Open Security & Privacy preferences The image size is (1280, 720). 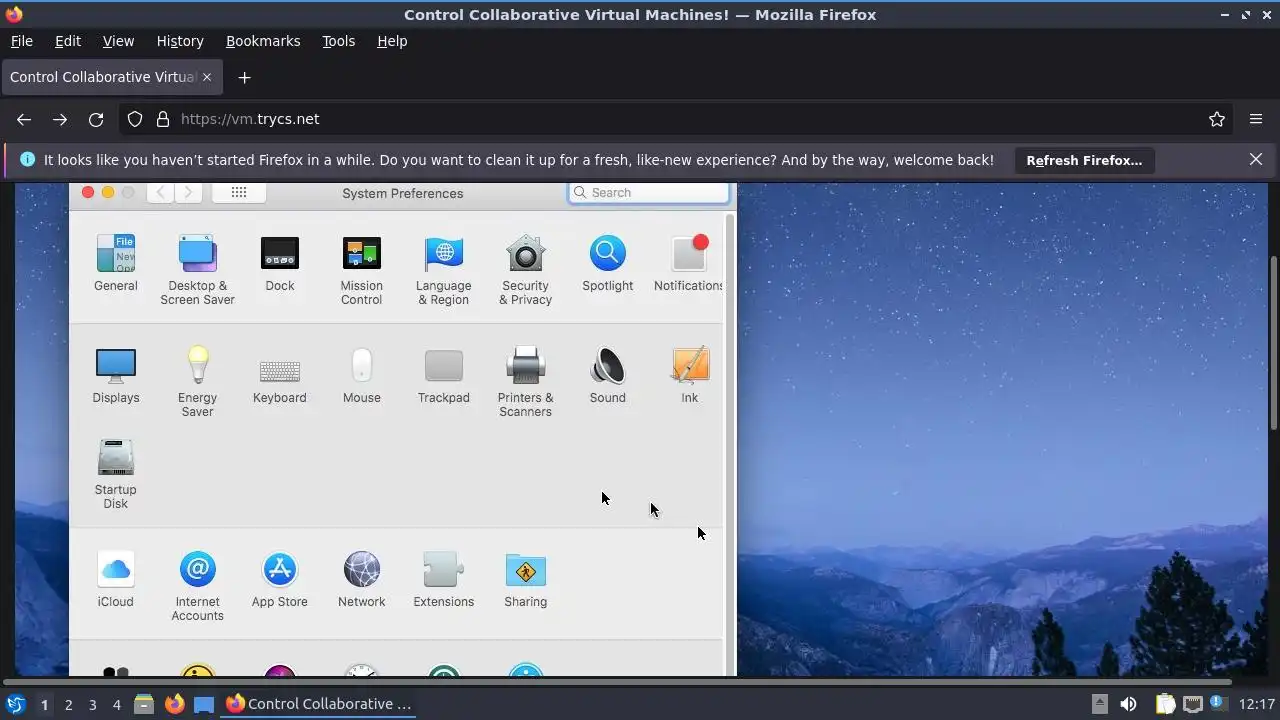point(525,270)
